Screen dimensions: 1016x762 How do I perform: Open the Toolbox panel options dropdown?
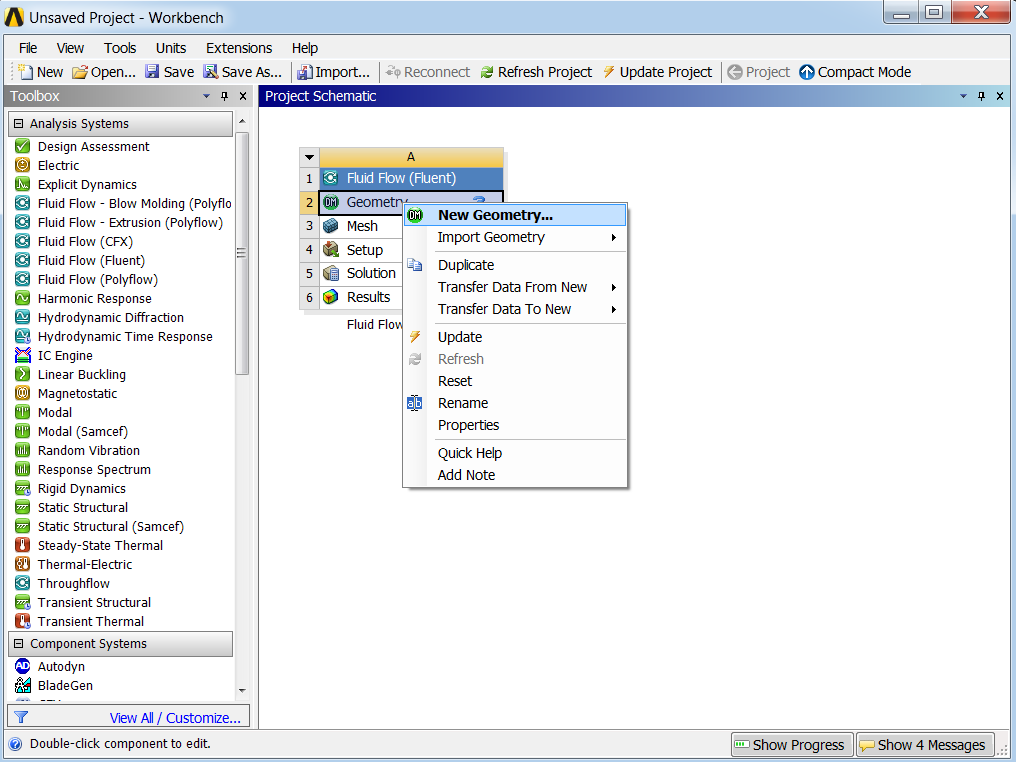point(207,96)
